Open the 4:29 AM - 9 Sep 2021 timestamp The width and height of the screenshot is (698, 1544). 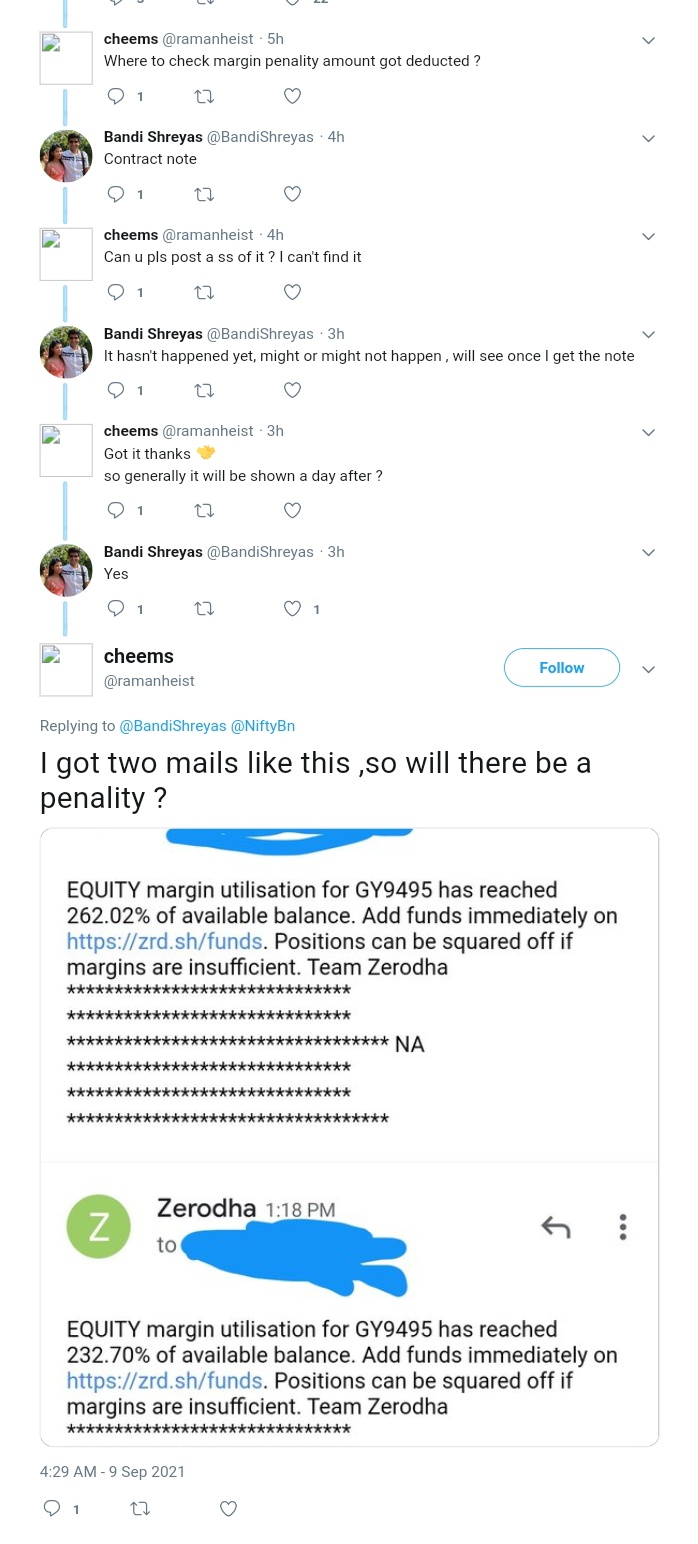112,1472
